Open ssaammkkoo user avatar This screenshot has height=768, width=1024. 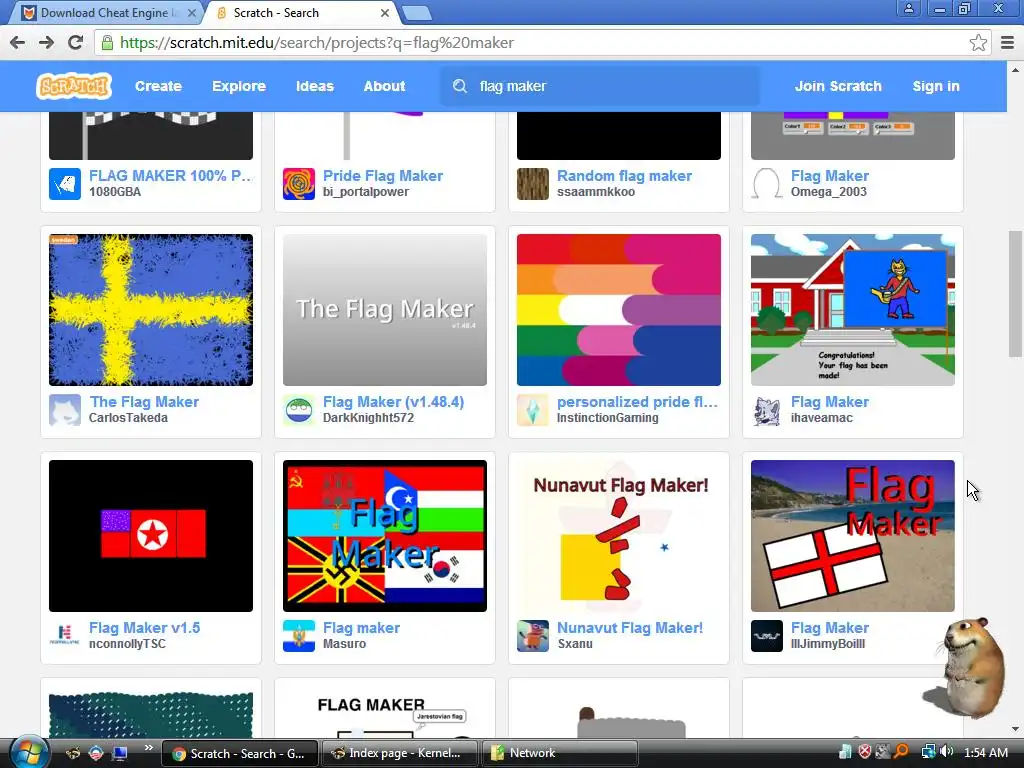(533, 184)
